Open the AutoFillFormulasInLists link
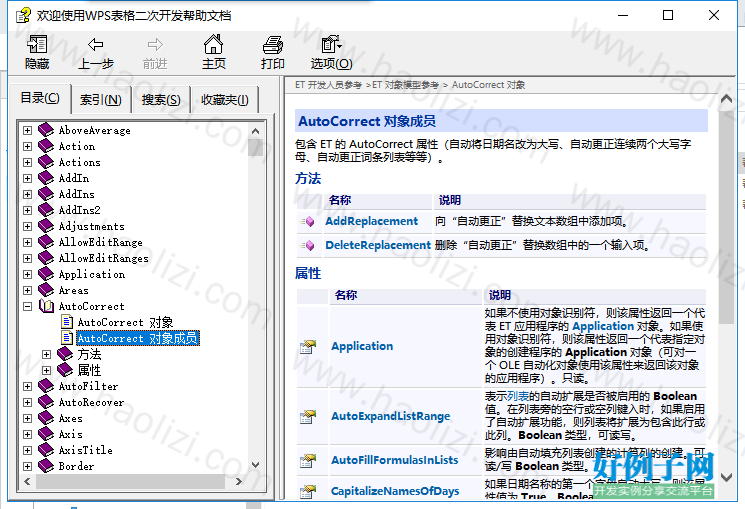The image size is (745, 509). [395, 460]
